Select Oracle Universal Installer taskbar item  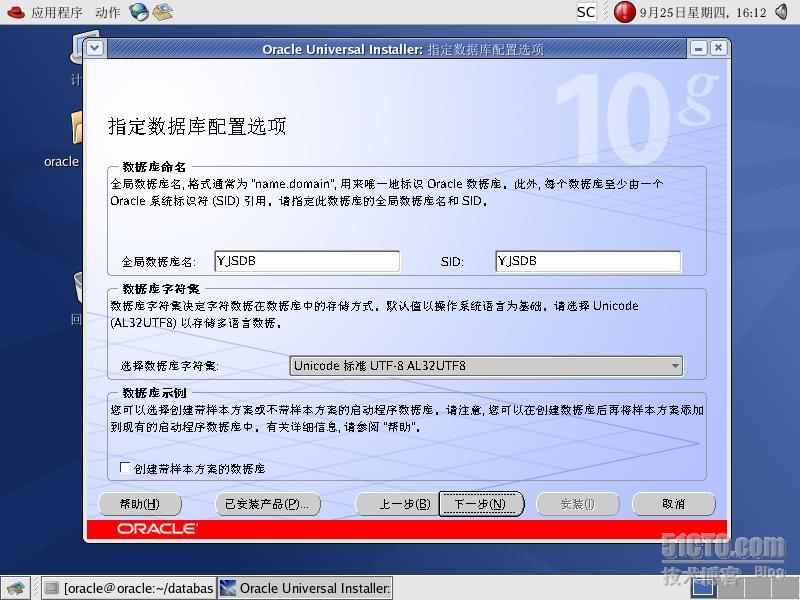click(x=305, y=588)
